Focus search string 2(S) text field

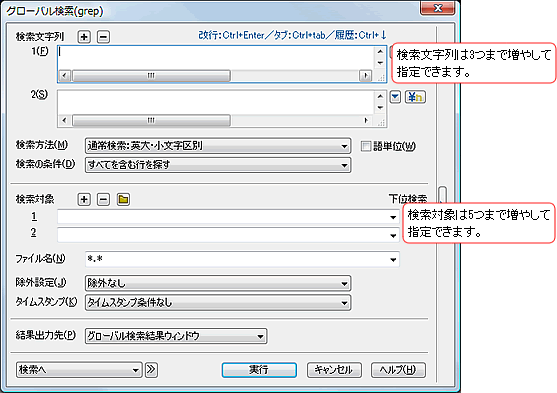coord(216,103)
